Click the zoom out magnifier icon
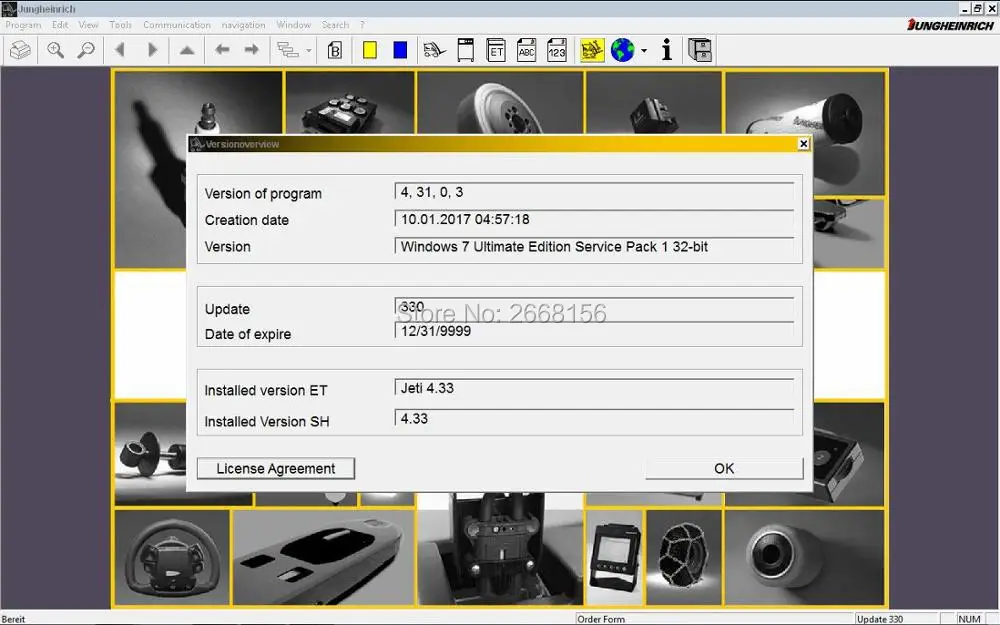This screenshot has height=625, width=1000. (86, 50)
